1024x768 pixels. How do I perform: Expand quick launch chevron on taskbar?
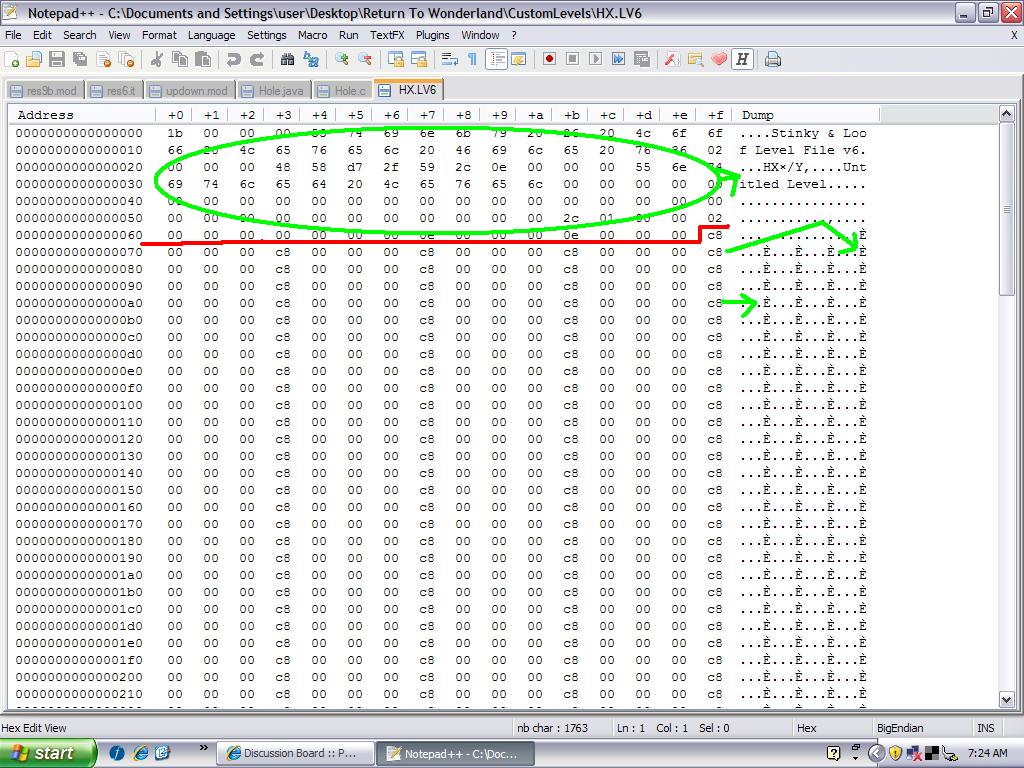point(203,748)
